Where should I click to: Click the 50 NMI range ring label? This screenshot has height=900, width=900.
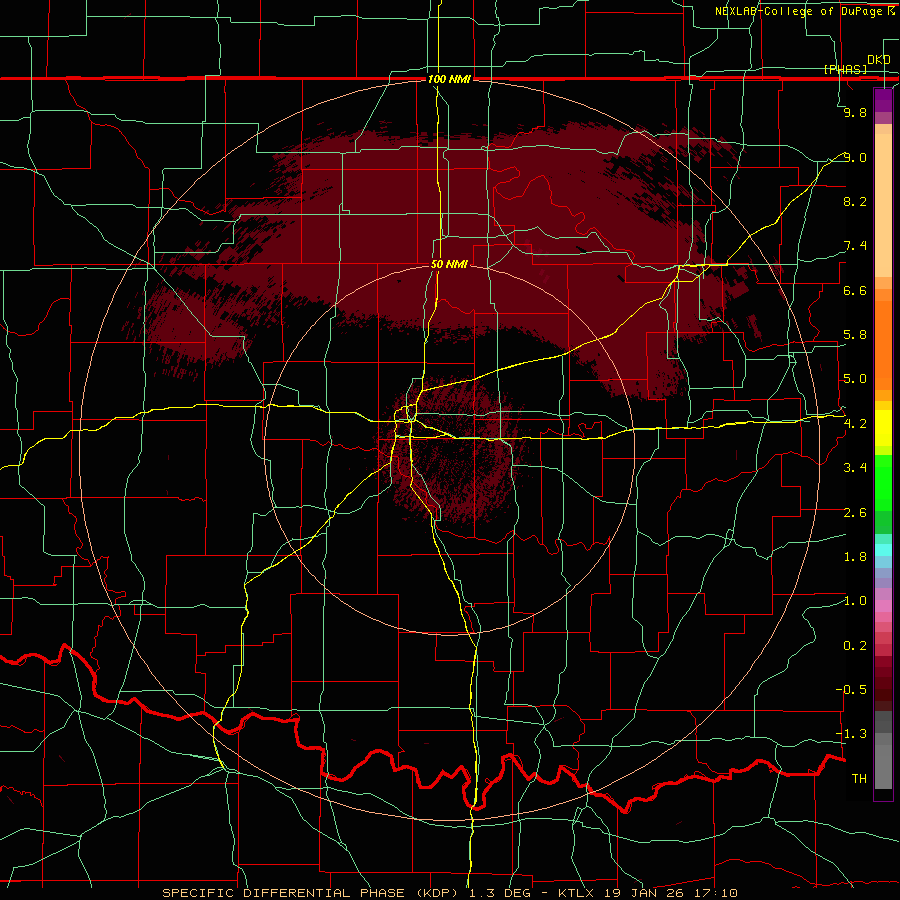pos(449,264)
